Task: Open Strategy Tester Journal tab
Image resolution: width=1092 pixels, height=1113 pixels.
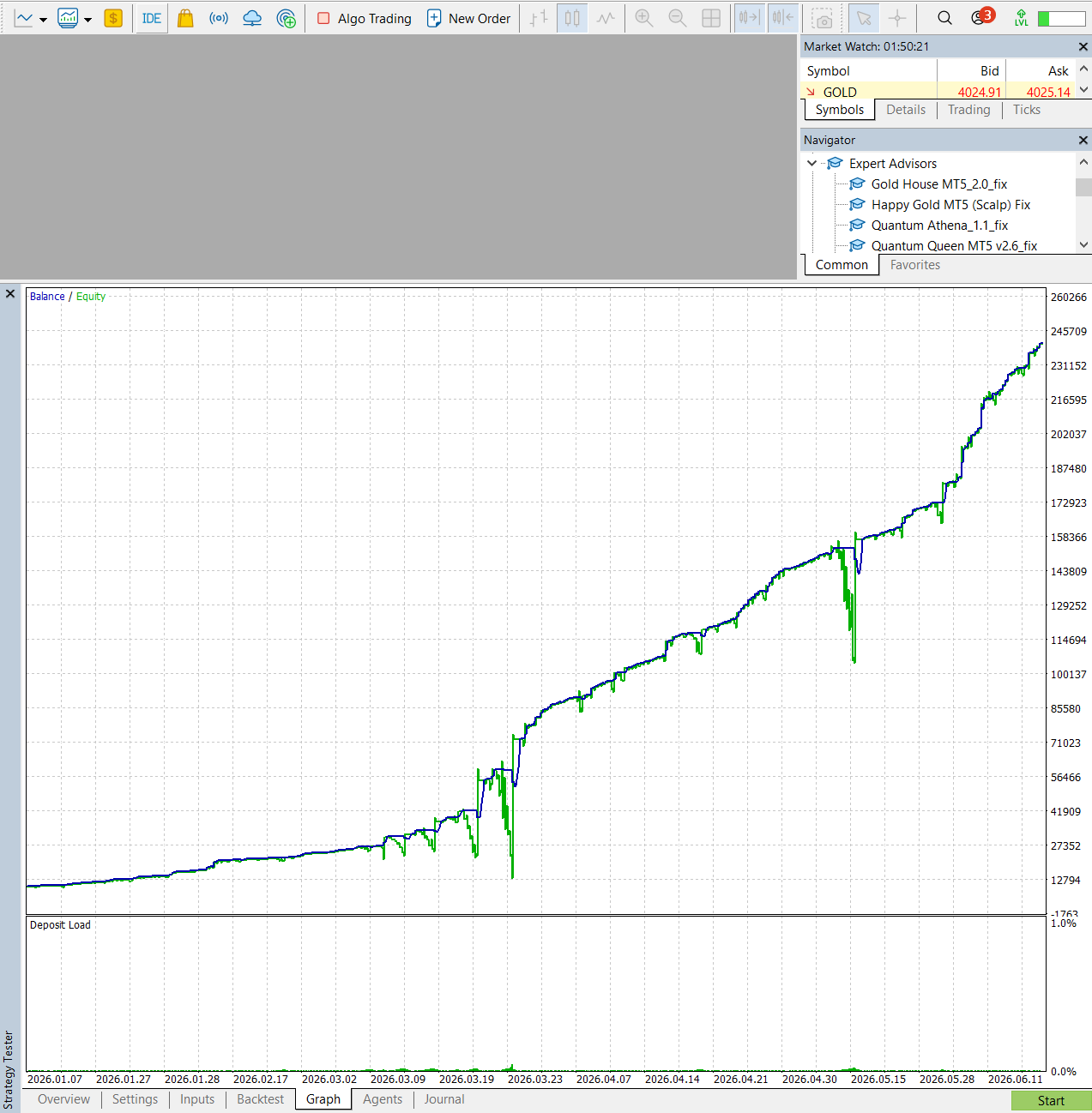Action: point(444,1099)
